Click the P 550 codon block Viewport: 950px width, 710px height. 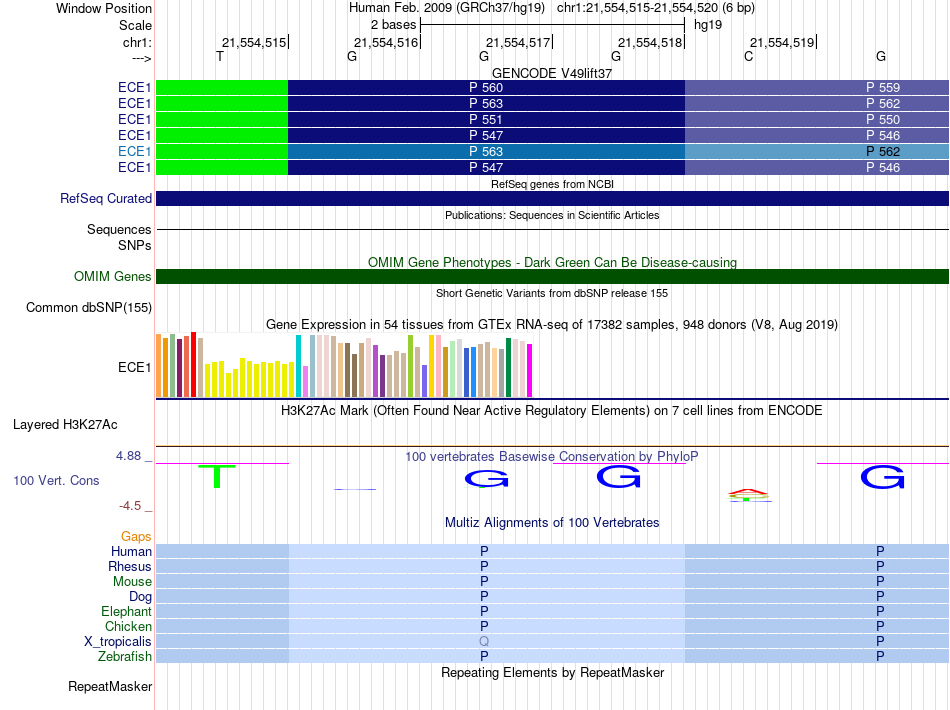[x=817, y=119]
